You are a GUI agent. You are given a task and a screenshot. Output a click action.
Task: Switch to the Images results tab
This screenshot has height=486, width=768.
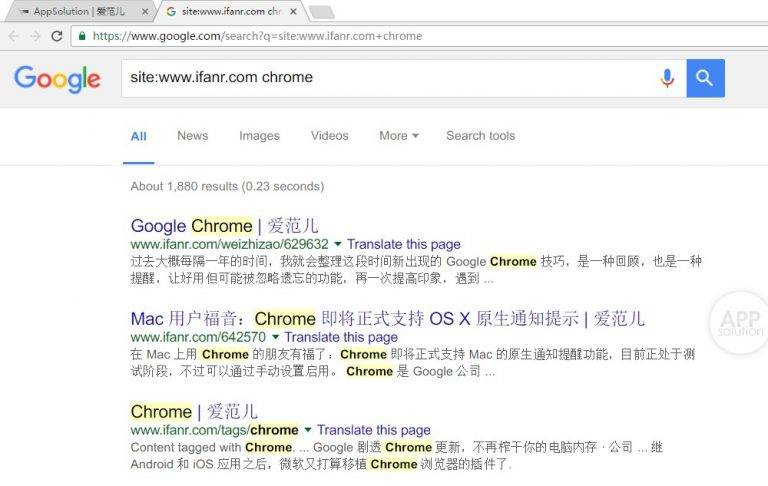coord(259,136)
